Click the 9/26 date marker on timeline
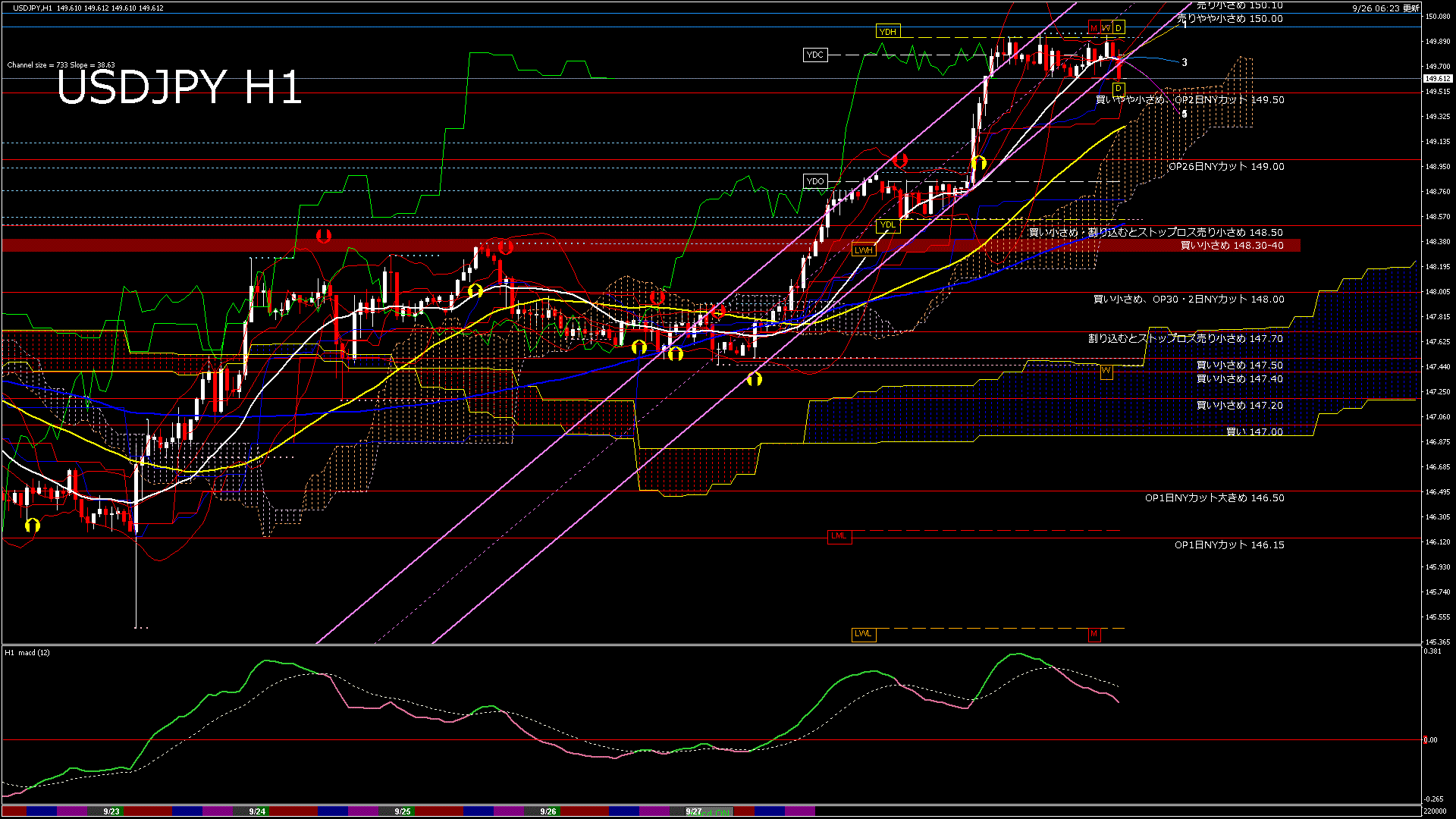 click(x=548, y=811)
